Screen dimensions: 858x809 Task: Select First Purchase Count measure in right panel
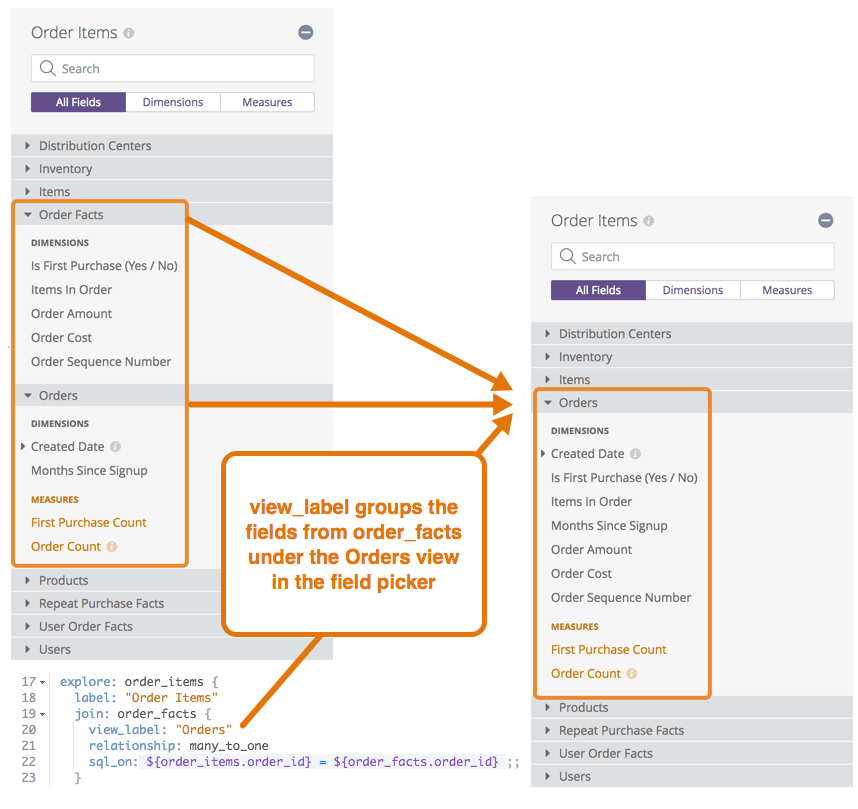(608, 649)
